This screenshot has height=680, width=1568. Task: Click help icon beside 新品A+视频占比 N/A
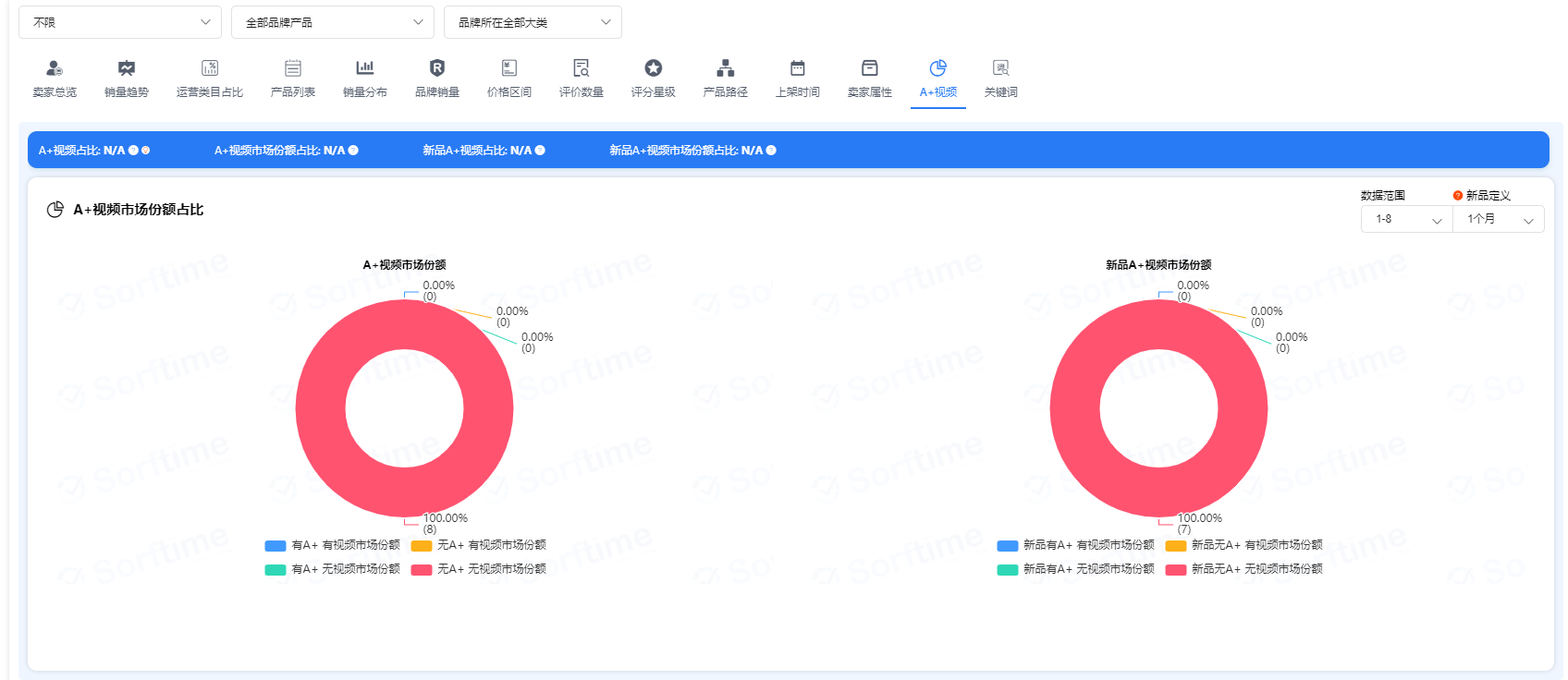tap(540, 151)
